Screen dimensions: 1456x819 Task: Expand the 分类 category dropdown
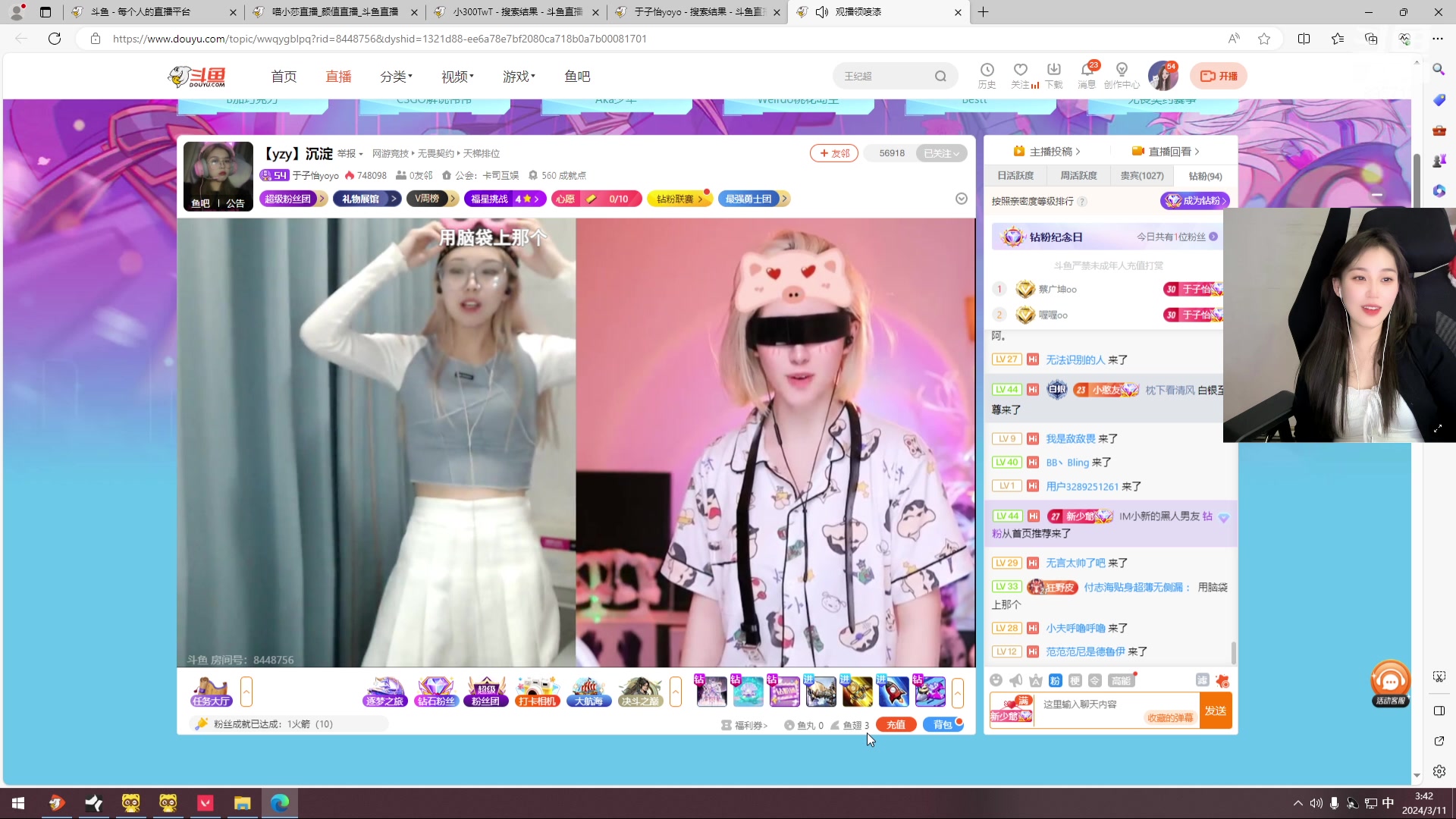tap(396, 77)
